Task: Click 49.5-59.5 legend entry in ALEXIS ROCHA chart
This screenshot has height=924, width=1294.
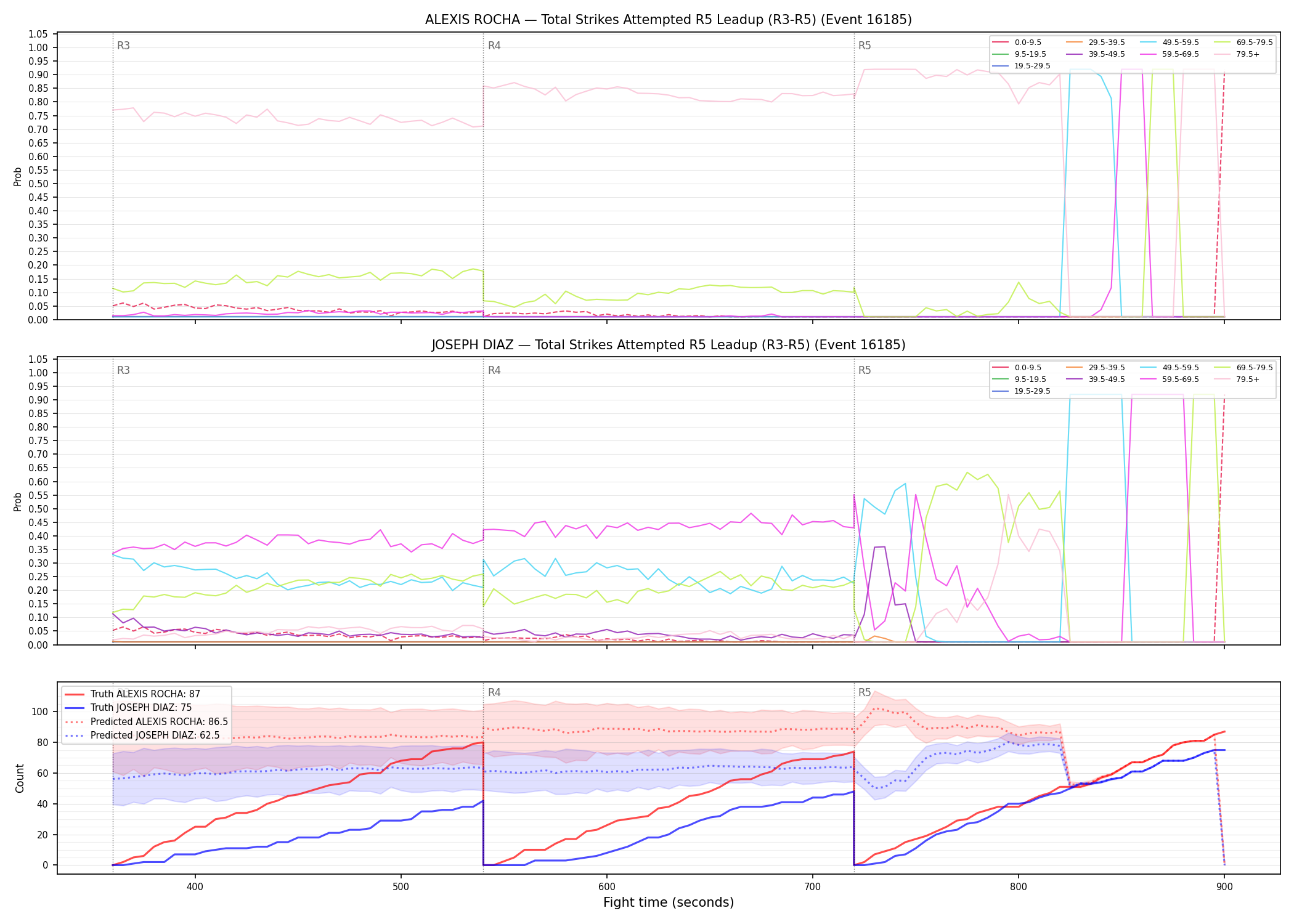Action: [x=1170, y=43]
